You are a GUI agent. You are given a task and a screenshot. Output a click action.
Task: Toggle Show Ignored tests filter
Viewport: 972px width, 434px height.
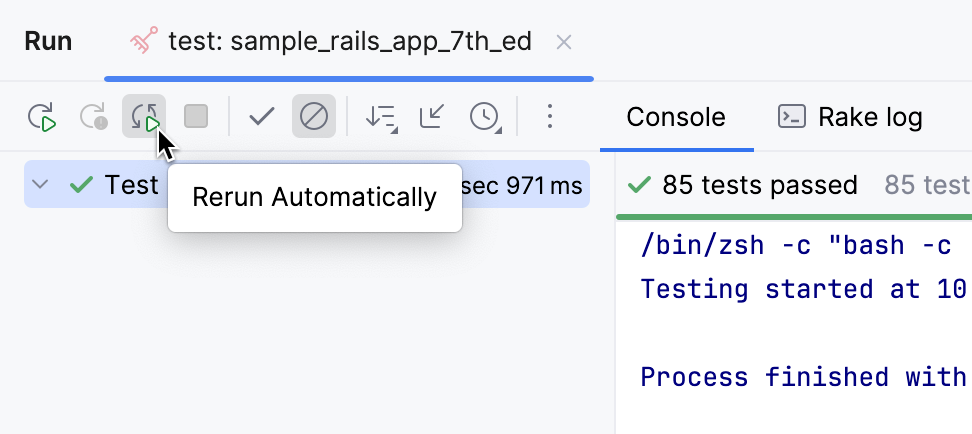[x=314, y=117]
